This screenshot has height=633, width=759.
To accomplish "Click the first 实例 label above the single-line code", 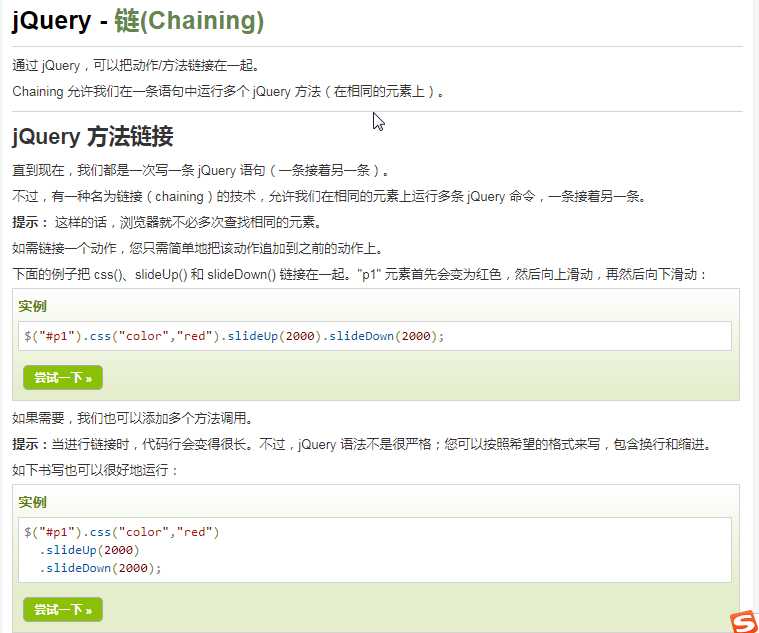I will coord(32,306).
